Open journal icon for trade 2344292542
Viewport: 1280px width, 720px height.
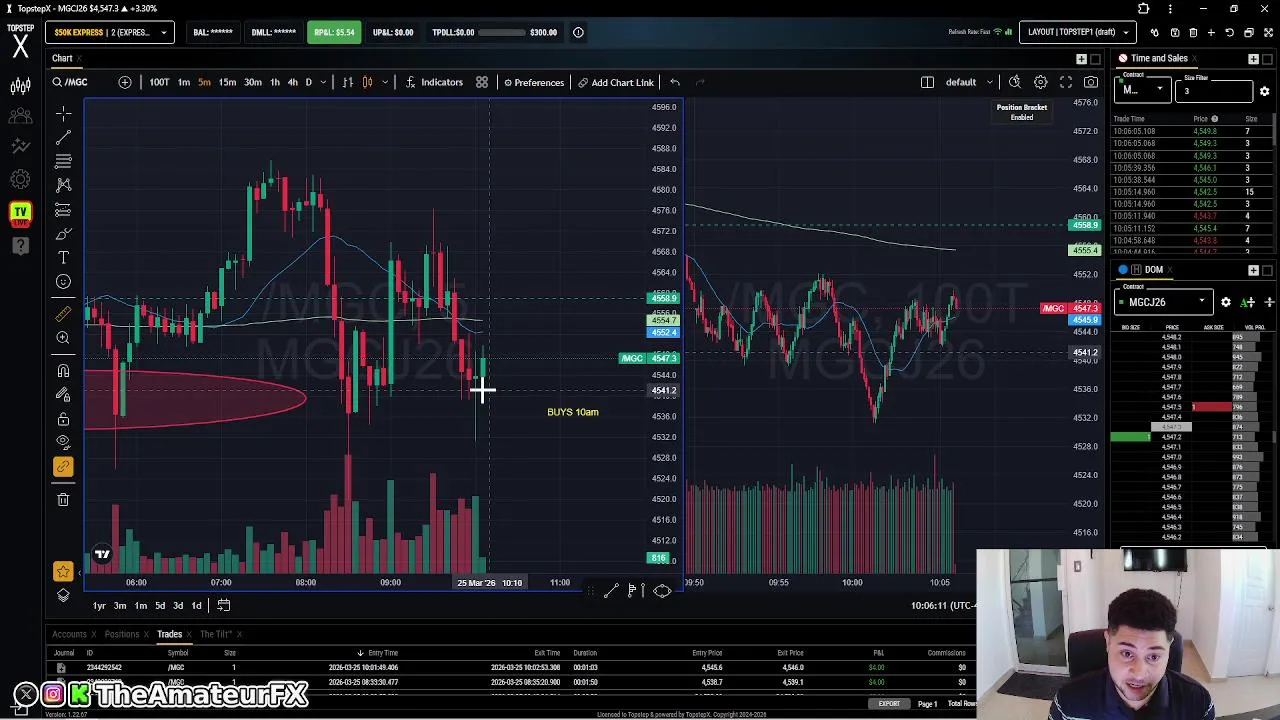pos(61,668)
